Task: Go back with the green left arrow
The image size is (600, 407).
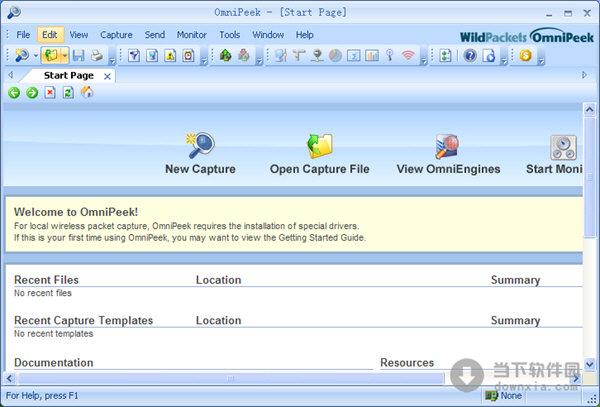Action: point(14,93)
